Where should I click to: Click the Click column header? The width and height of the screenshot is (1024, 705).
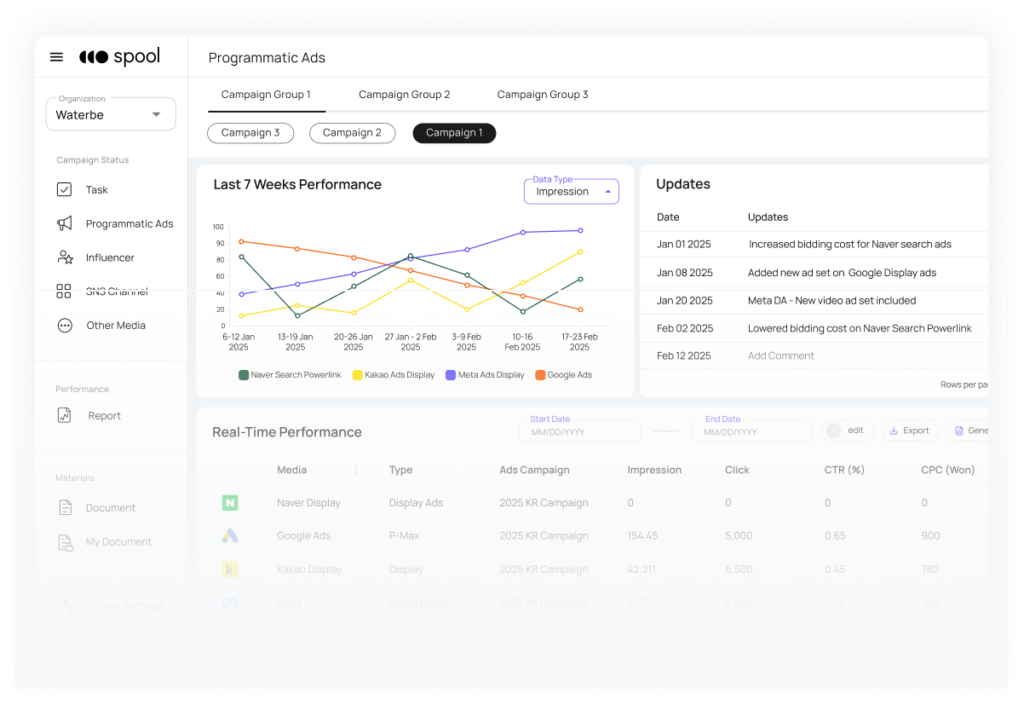(x=737, y=470)
